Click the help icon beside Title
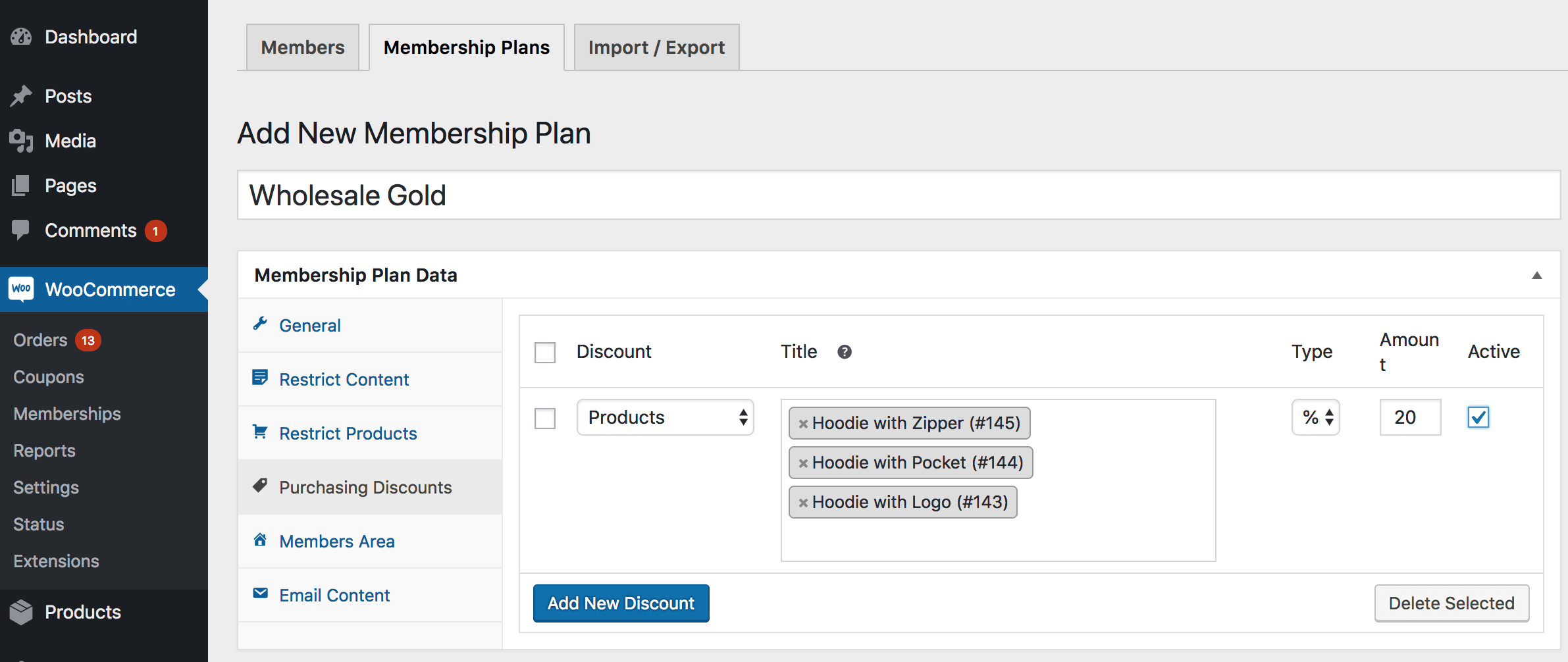 [845, 352]
